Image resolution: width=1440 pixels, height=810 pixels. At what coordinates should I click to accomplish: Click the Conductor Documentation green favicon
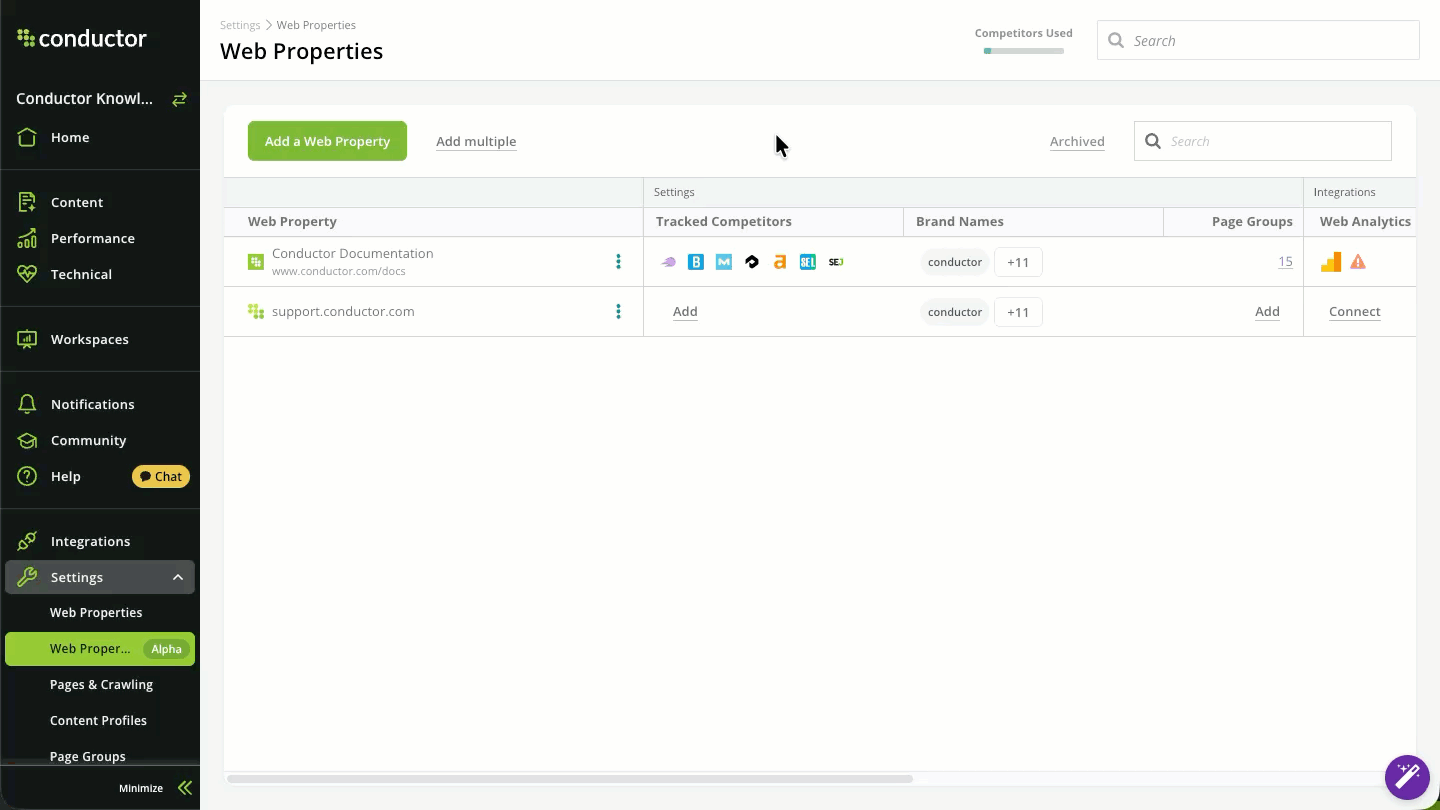point(256,262)
